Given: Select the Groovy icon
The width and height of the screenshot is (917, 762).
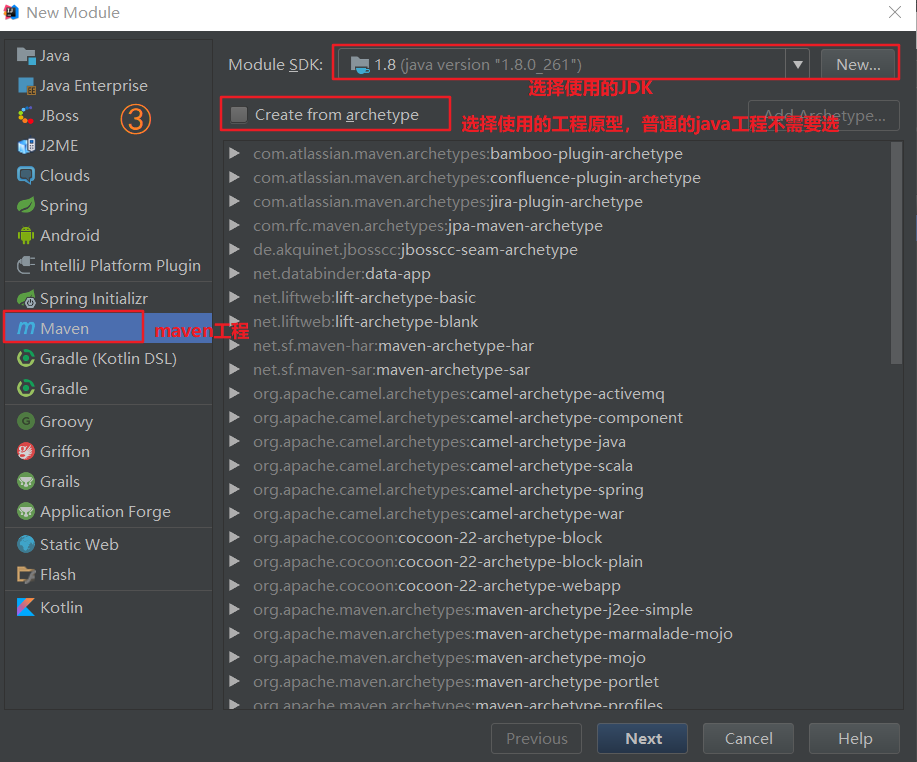Looking at the screenshot, I should (26, 421).
